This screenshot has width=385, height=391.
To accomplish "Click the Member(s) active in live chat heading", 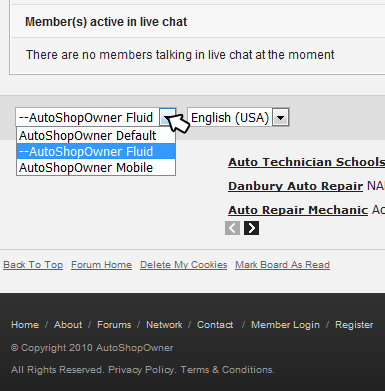I will pyautogui.click(x=106, y=22).
